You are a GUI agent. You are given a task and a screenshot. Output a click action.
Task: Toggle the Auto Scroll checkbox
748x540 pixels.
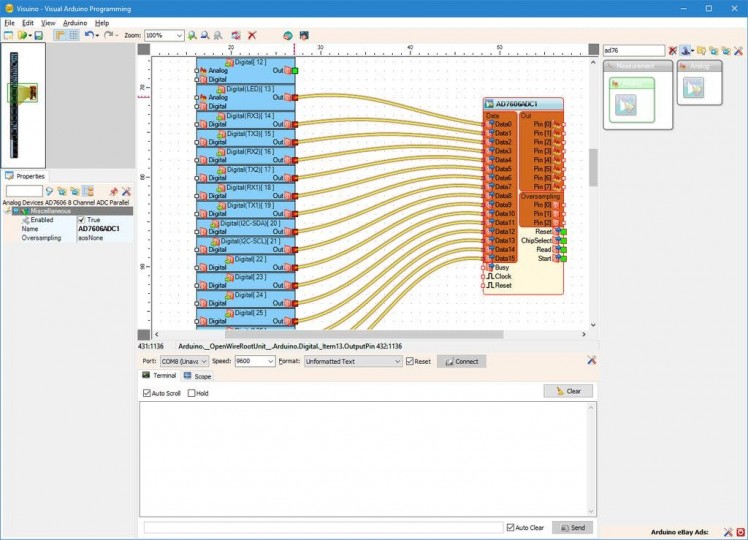(148, 393)
